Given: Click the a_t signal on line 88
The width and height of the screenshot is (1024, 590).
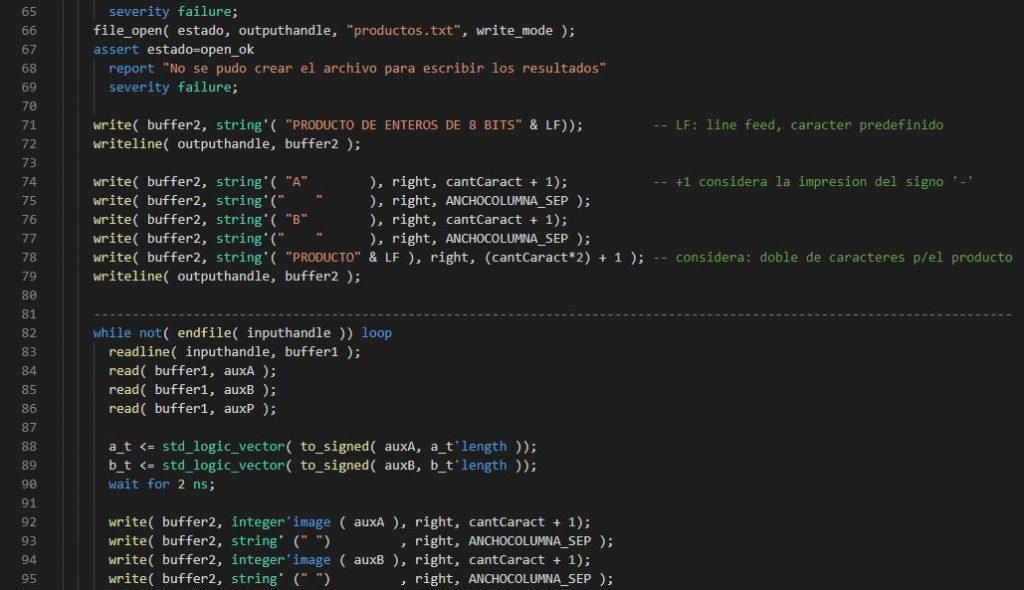Looking at the screenshot, I should coord(120,446).
